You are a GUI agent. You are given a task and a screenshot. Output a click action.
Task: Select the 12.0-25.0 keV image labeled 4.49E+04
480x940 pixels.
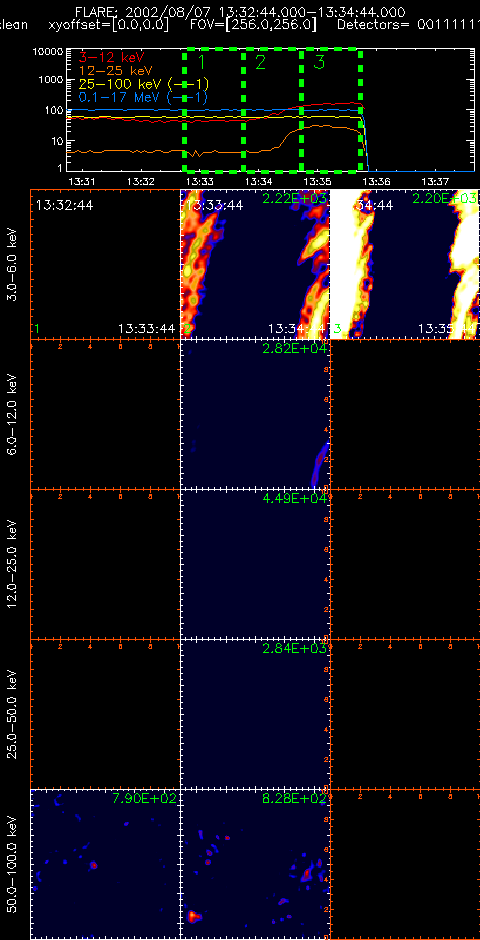pyautogui.click(x=255, y=564)
